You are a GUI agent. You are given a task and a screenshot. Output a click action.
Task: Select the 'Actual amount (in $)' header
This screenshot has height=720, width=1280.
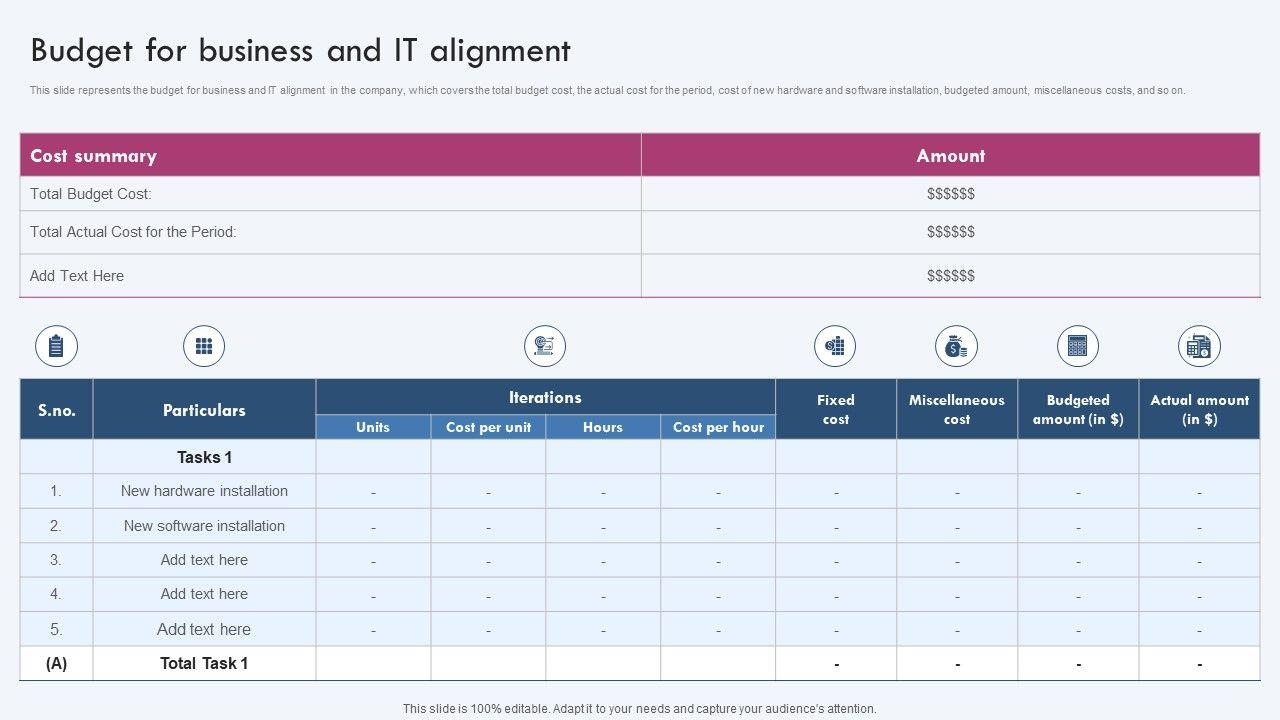coord(1199,409)
